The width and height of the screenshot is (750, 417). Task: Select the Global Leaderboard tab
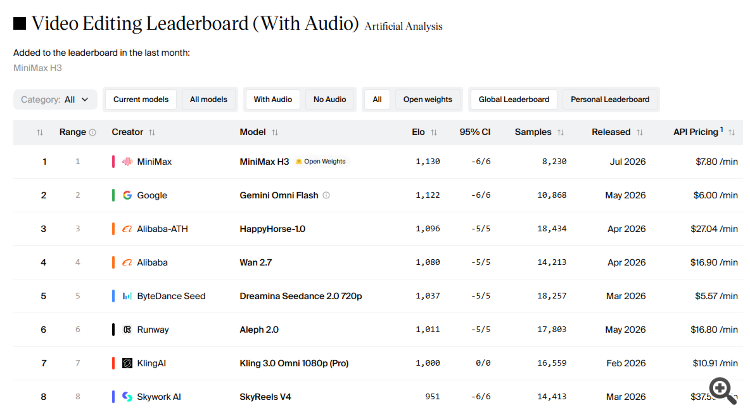click(x=514, y=99)
